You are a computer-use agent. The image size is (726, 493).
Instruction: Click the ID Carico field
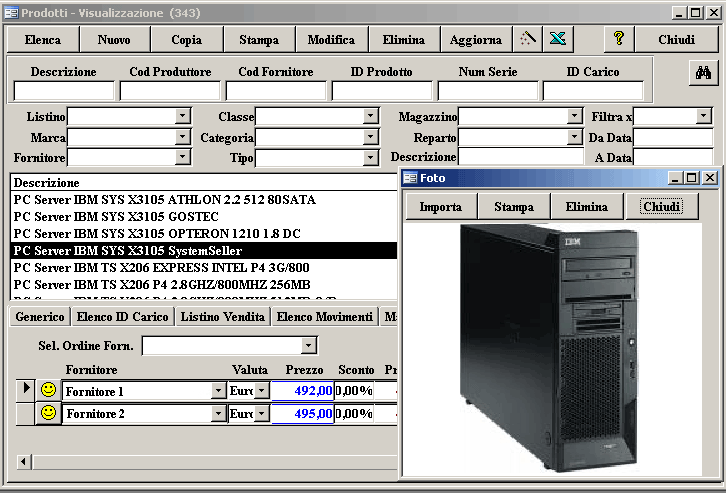click(593, 91)
